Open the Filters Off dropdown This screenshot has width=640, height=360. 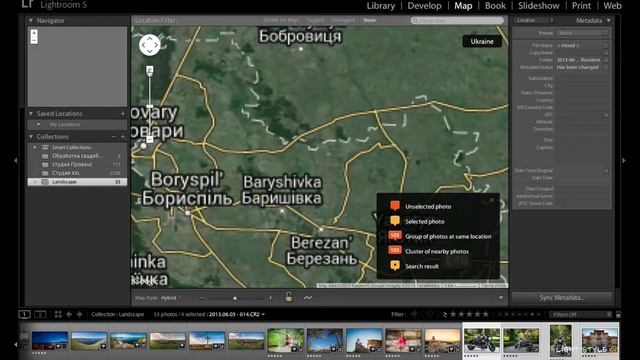[x=581, y=315]
